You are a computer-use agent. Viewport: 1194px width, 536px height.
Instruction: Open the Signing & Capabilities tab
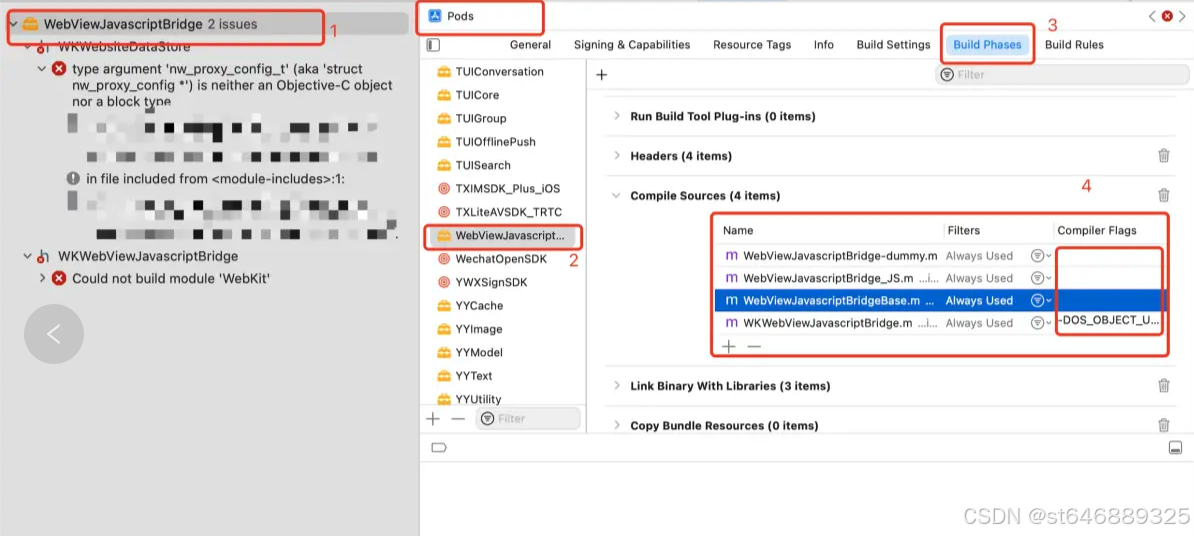click(632, 45)
